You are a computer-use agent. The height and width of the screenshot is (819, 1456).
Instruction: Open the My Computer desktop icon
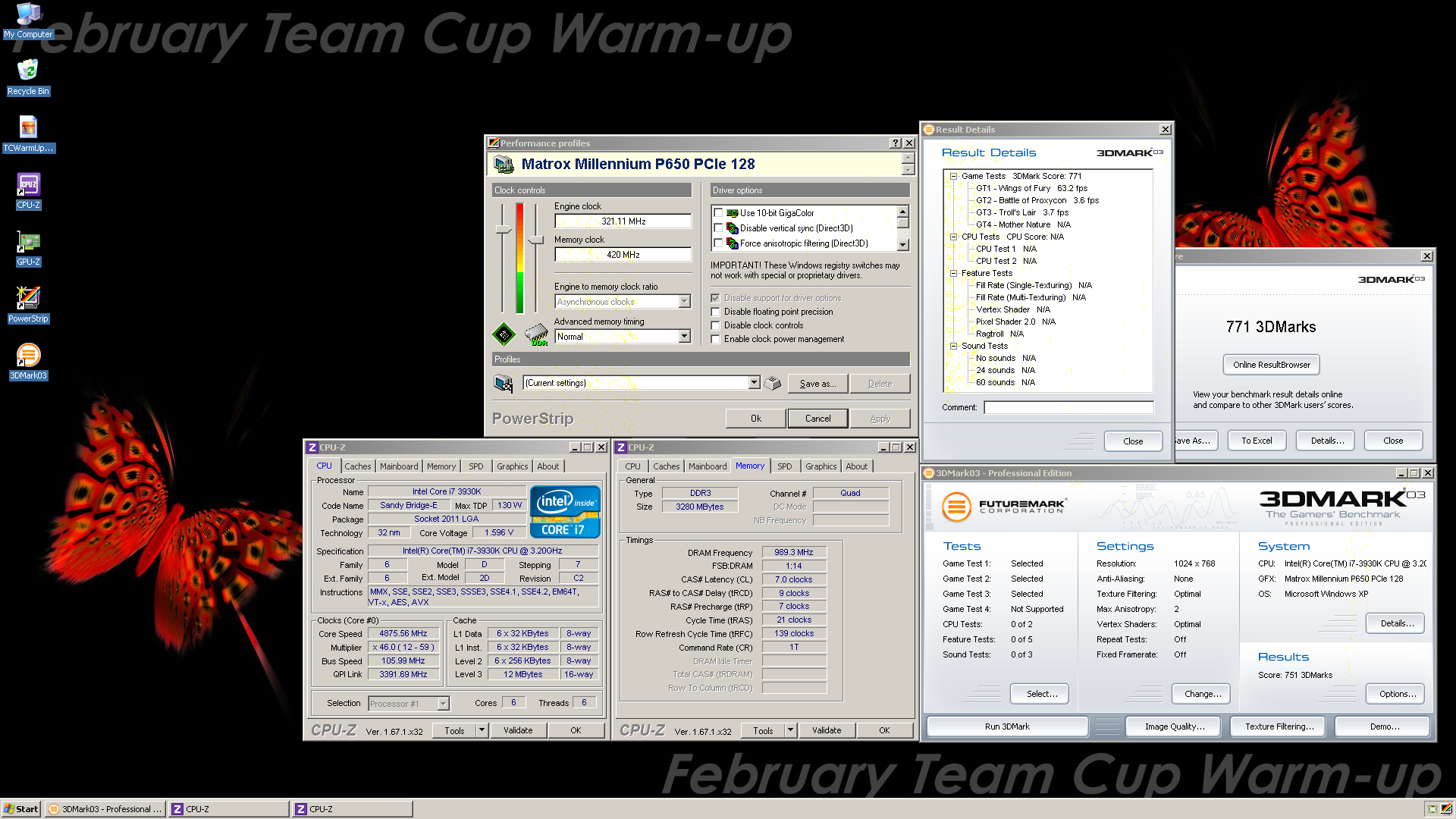tap(28, 20)
